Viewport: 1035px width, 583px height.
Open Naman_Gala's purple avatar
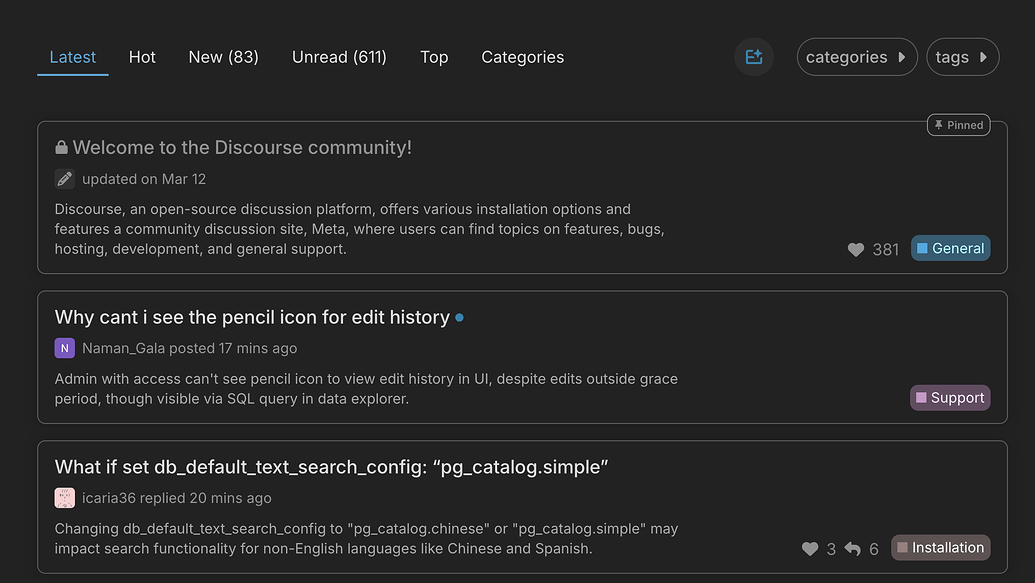pos(65,348)
